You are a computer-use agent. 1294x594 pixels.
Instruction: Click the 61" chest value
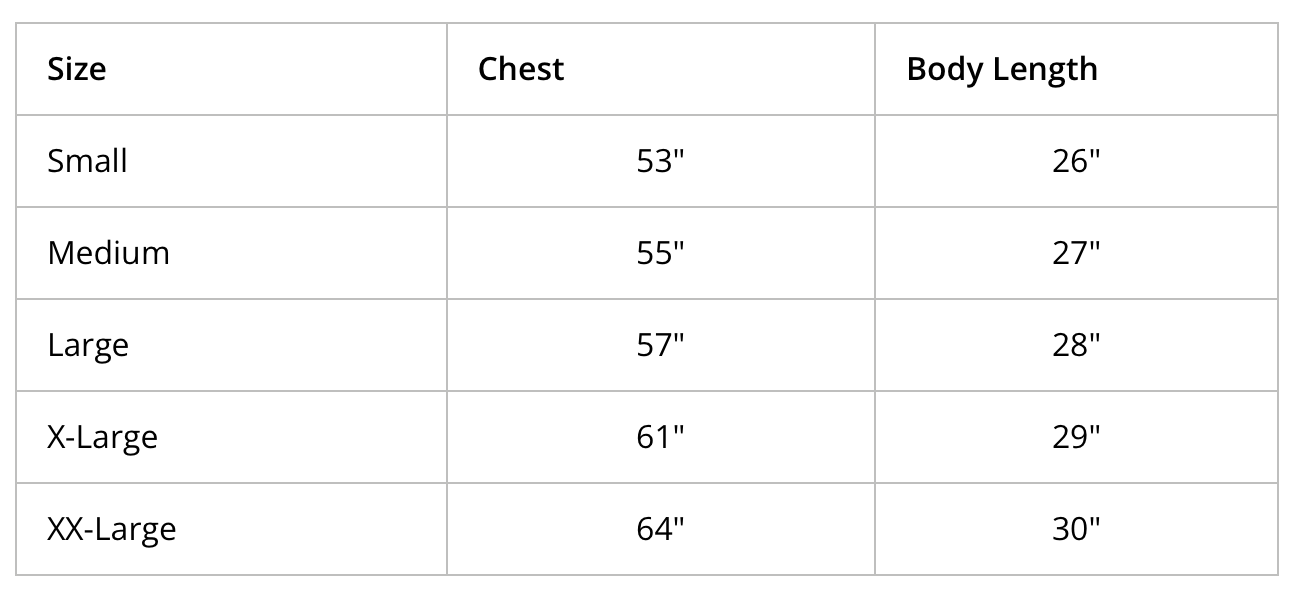pos(660,437)
